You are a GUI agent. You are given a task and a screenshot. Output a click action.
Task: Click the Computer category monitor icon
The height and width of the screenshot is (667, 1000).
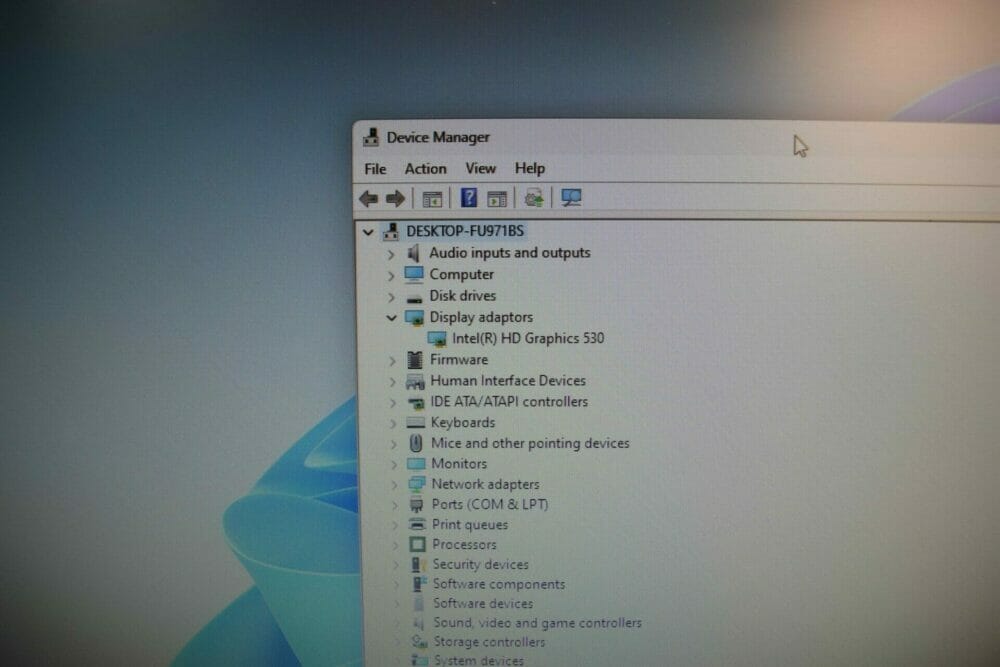pos(414,275)
